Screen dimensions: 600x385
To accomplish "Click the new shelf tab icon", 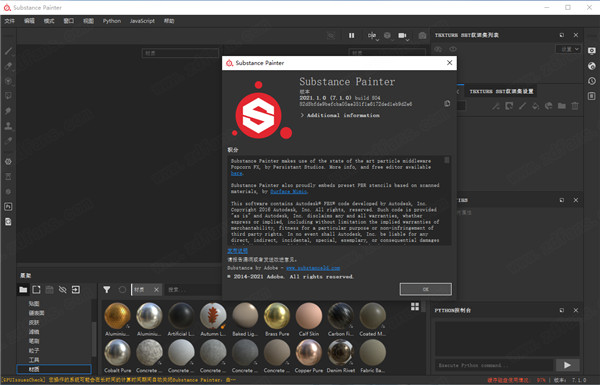I will (36, 290).
